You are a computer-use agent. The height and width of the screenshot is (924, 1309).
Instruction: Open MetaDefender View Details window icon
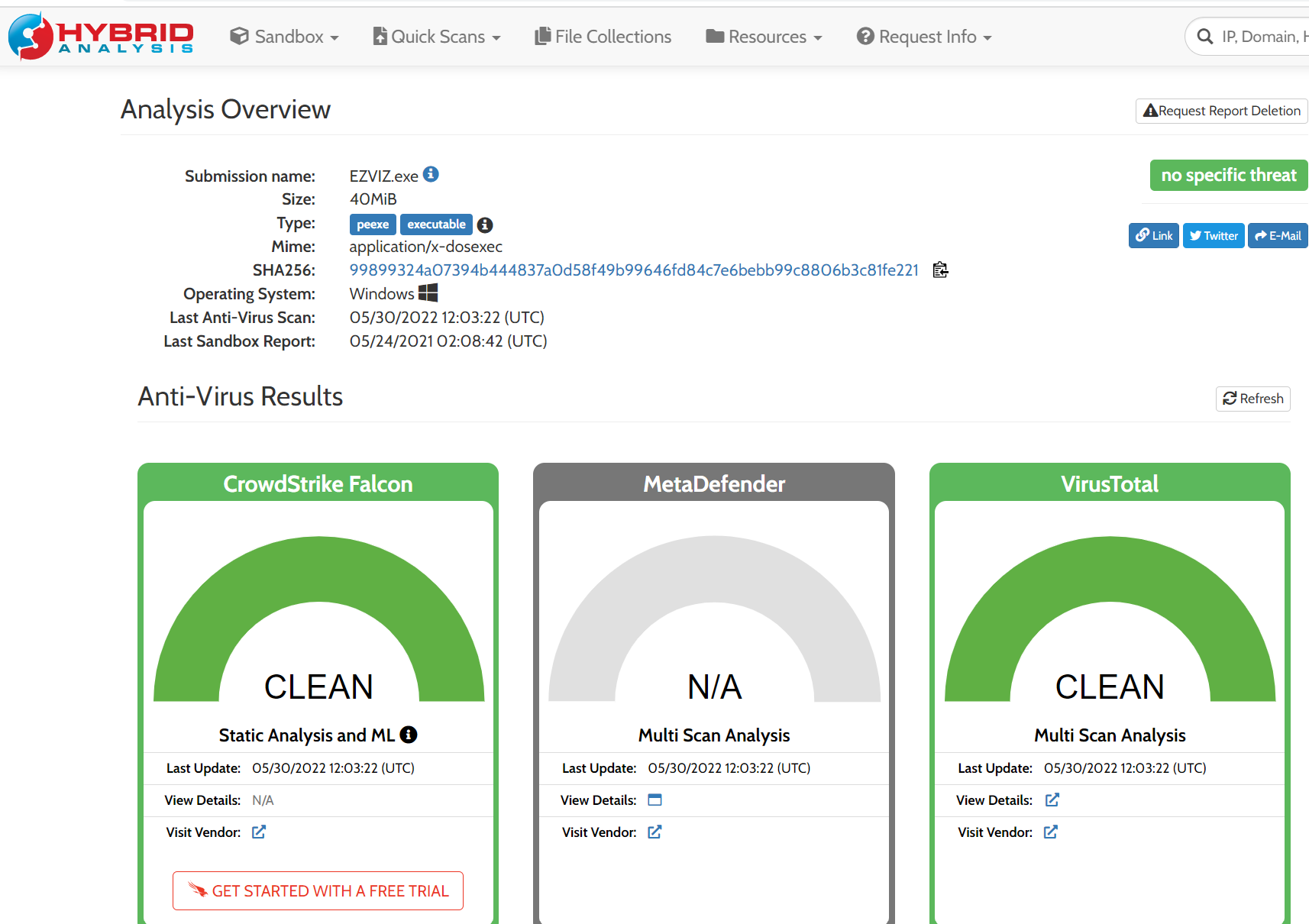pos(654,800)
